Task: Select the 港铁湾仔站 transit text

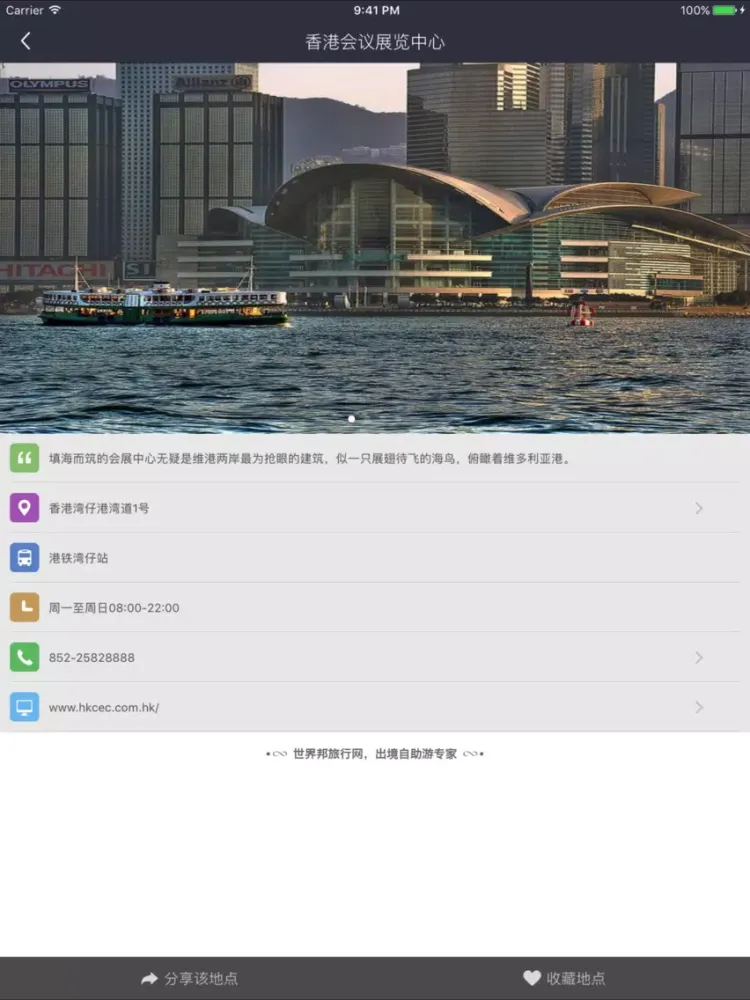Action: [78, 558]
